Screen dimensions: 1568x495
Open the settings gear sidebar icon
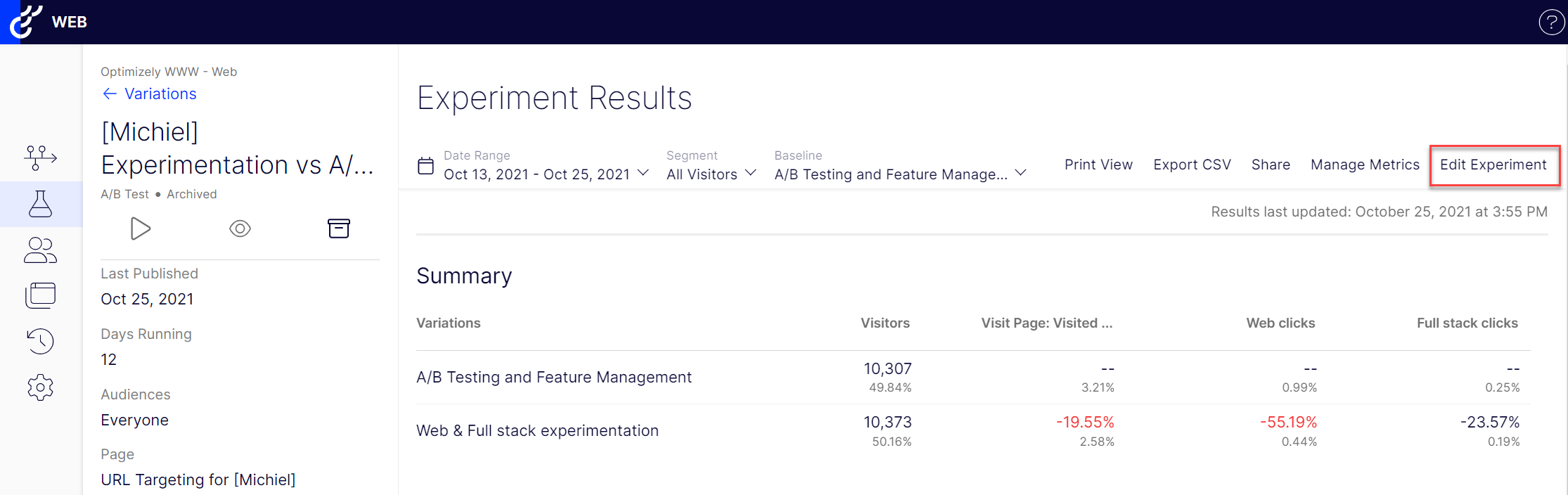[x=40, y=387]
